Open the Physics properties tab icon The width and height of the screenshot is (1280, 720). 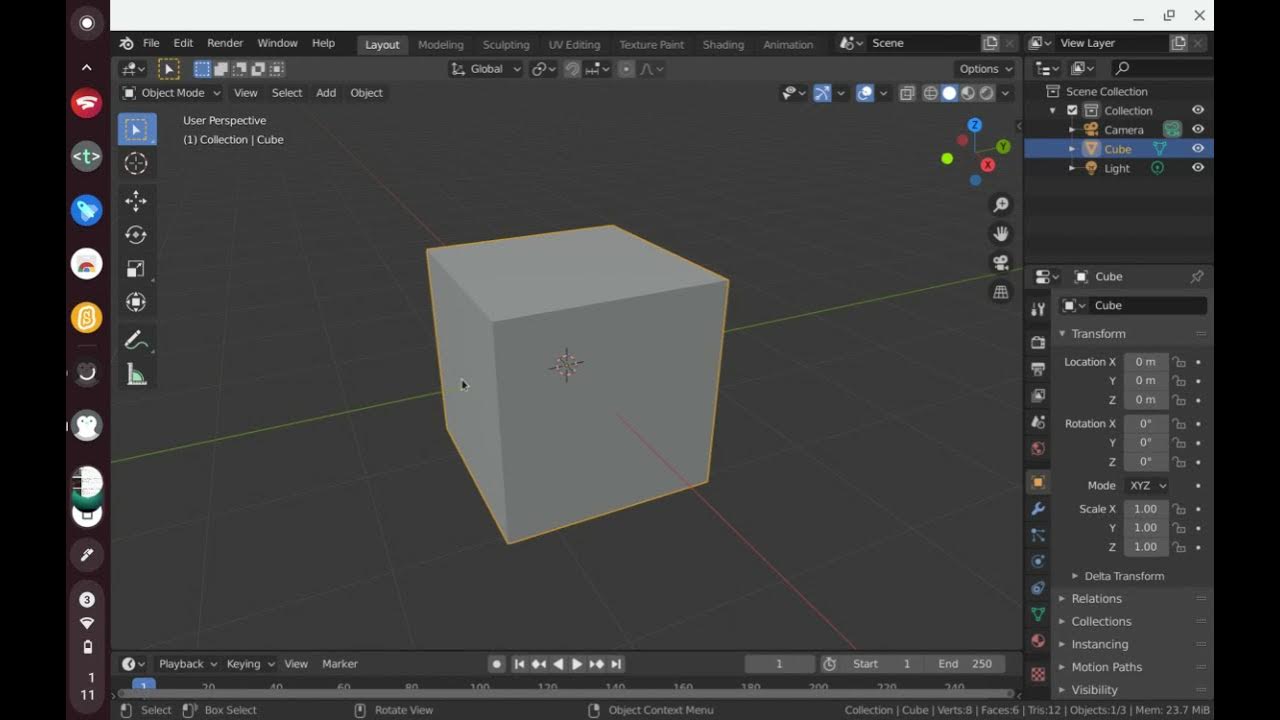point(1038,561)
